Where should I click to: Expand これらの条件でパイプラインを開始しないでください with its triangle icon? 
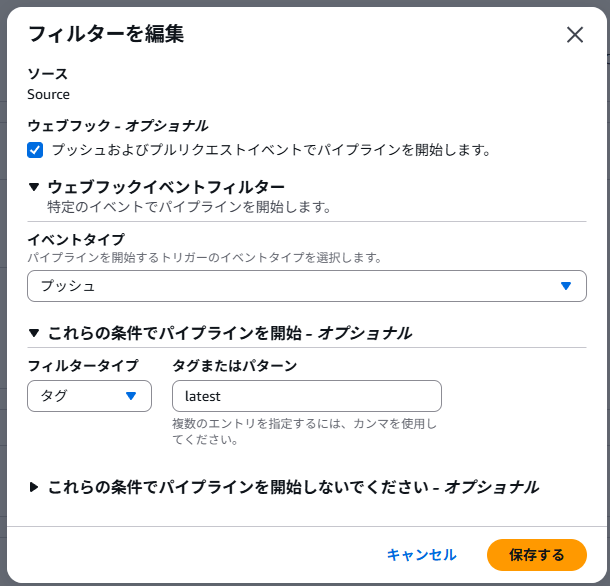pos(34,487)
